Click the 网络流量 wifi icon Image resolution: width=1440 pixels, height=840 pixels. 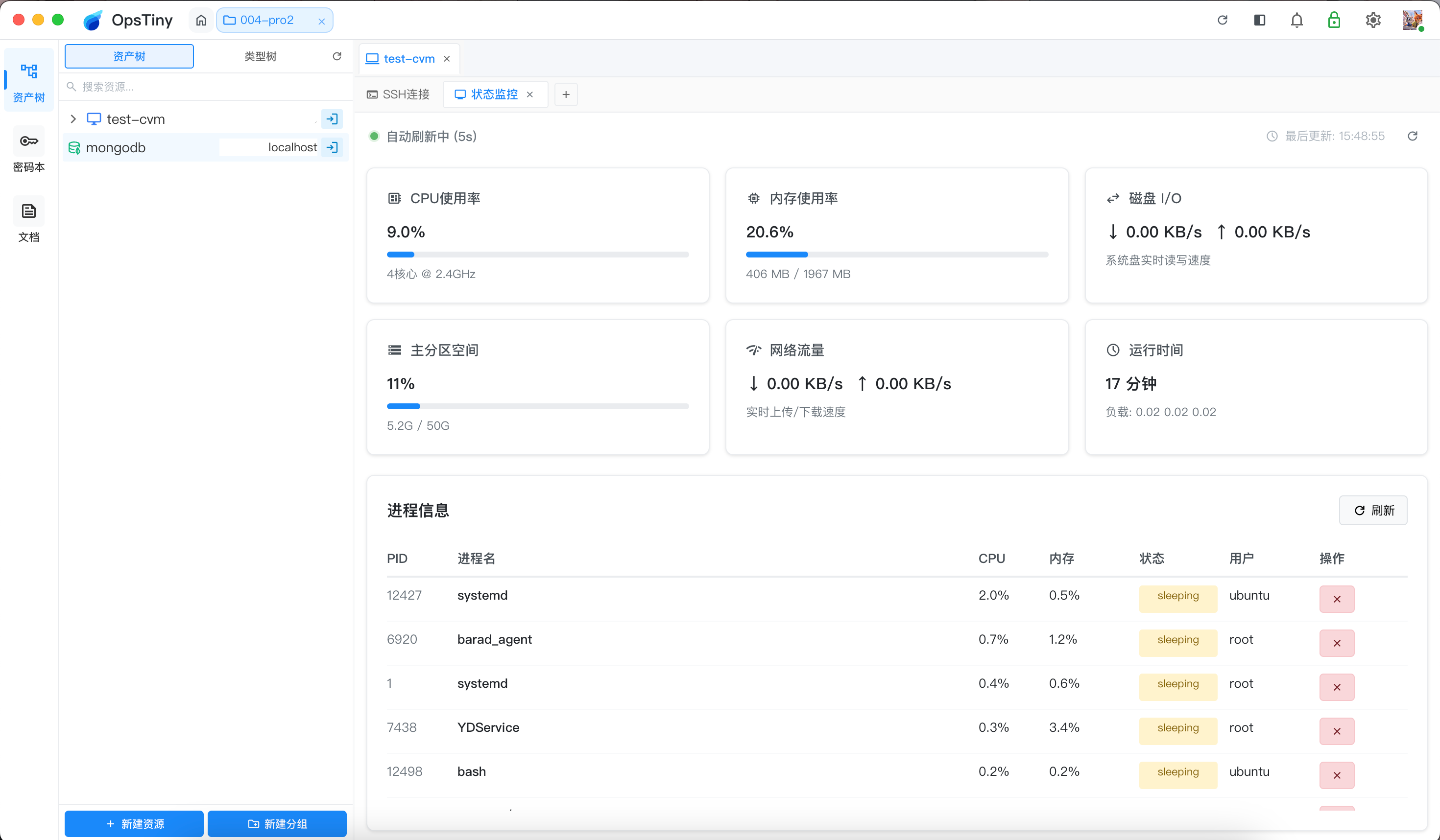(x=754, y=350)
